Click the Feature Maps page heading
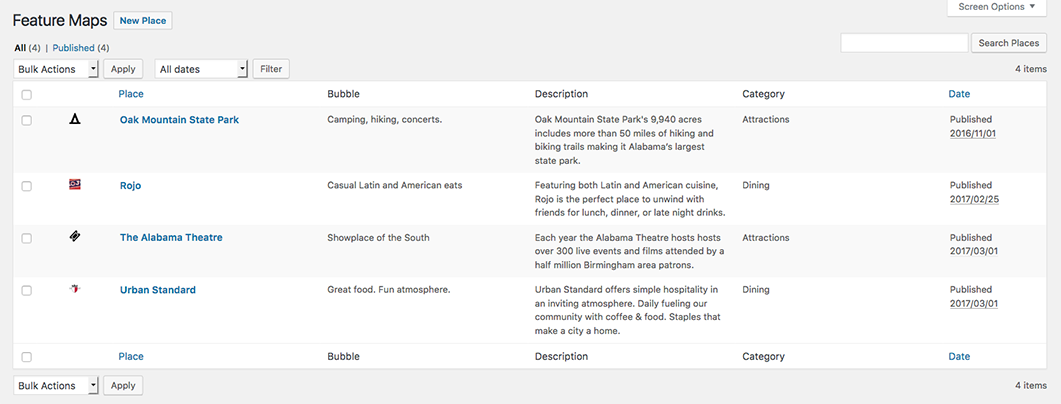The width and height of the screenshot is (1061, 404). coord(60,21)
